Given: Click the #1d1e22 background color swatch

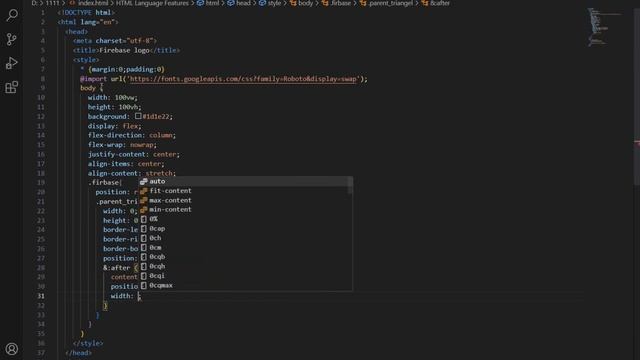Looking at the screenshot, I should (138, 116).
